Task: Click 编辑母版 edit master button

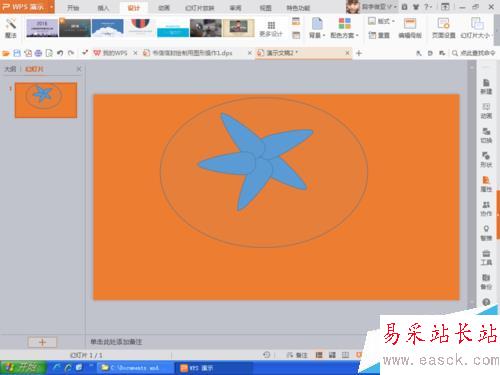Action: click(410, 28)
